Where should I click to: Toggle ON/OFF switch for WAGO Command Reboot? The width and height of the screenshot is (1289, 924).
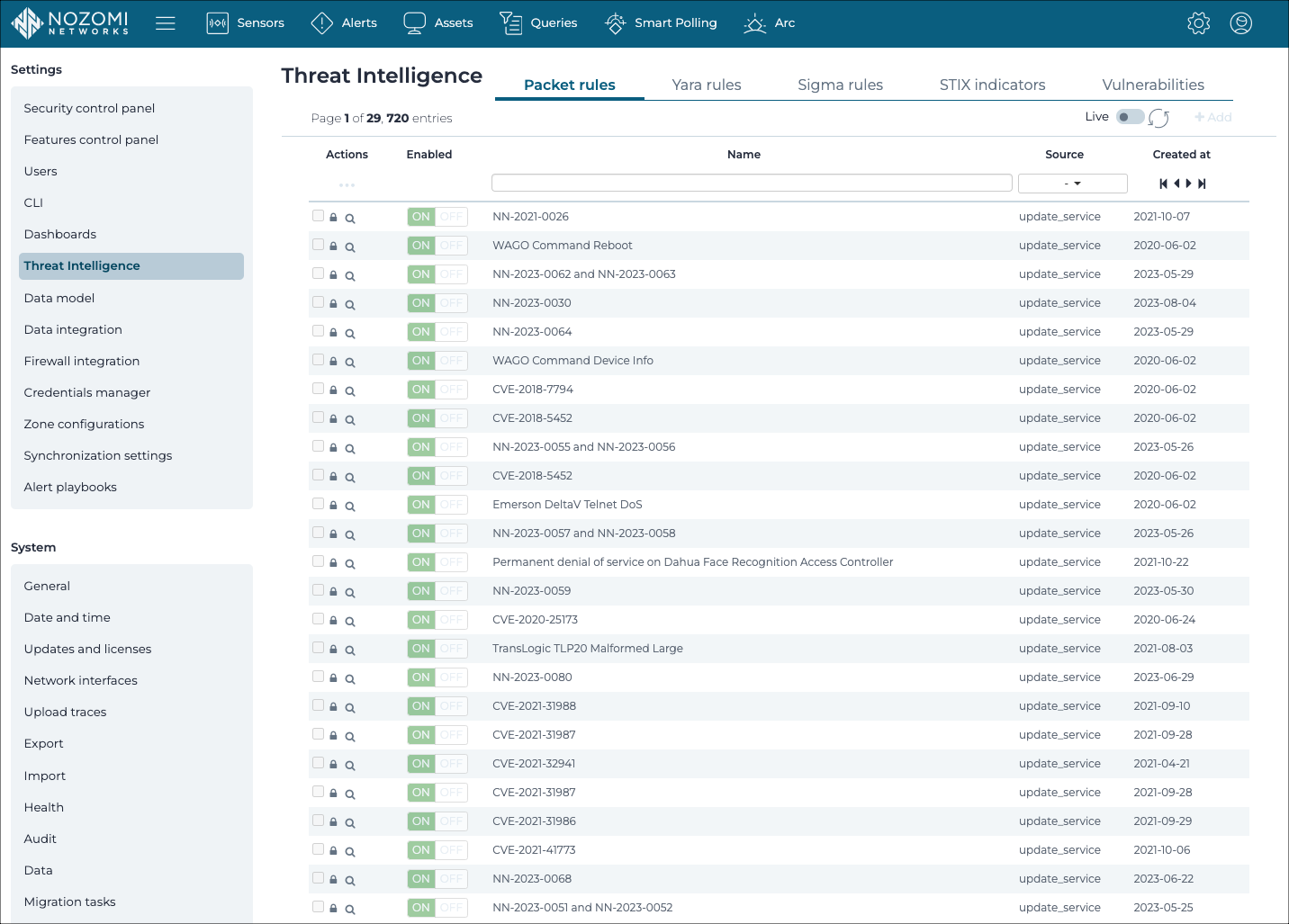tap(437, 246)
